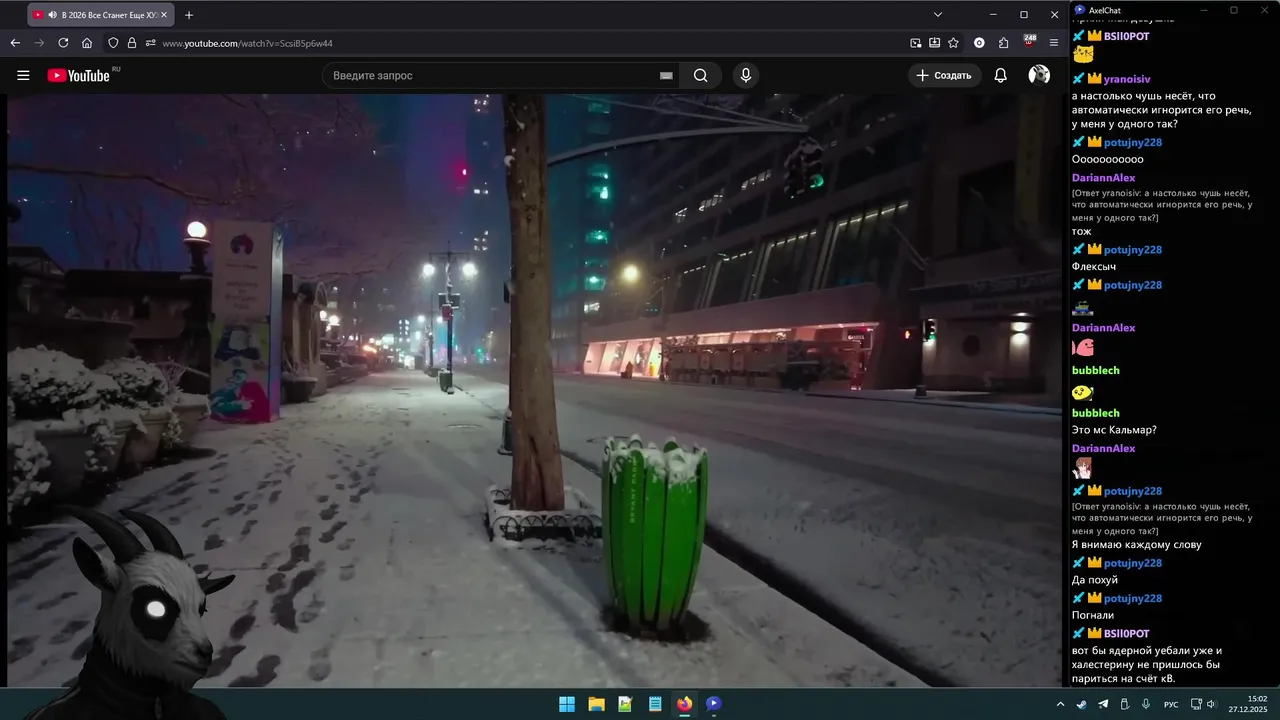Click the 'Ооооооооооо' chat message

tap(1108, 159)
